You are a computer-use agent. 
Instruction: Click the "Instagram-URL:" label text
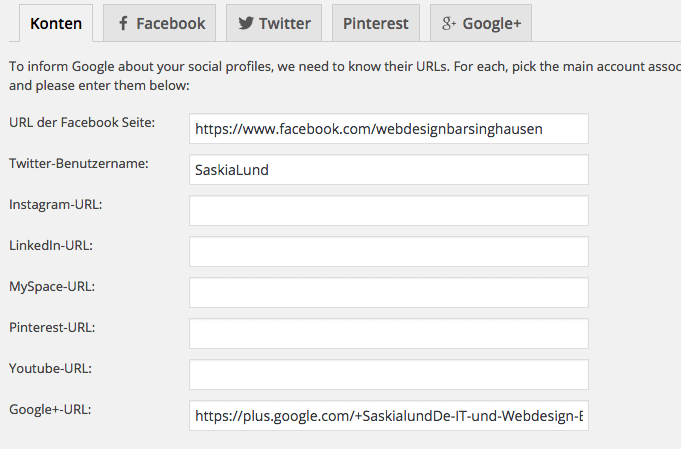[x=56, y=204]
